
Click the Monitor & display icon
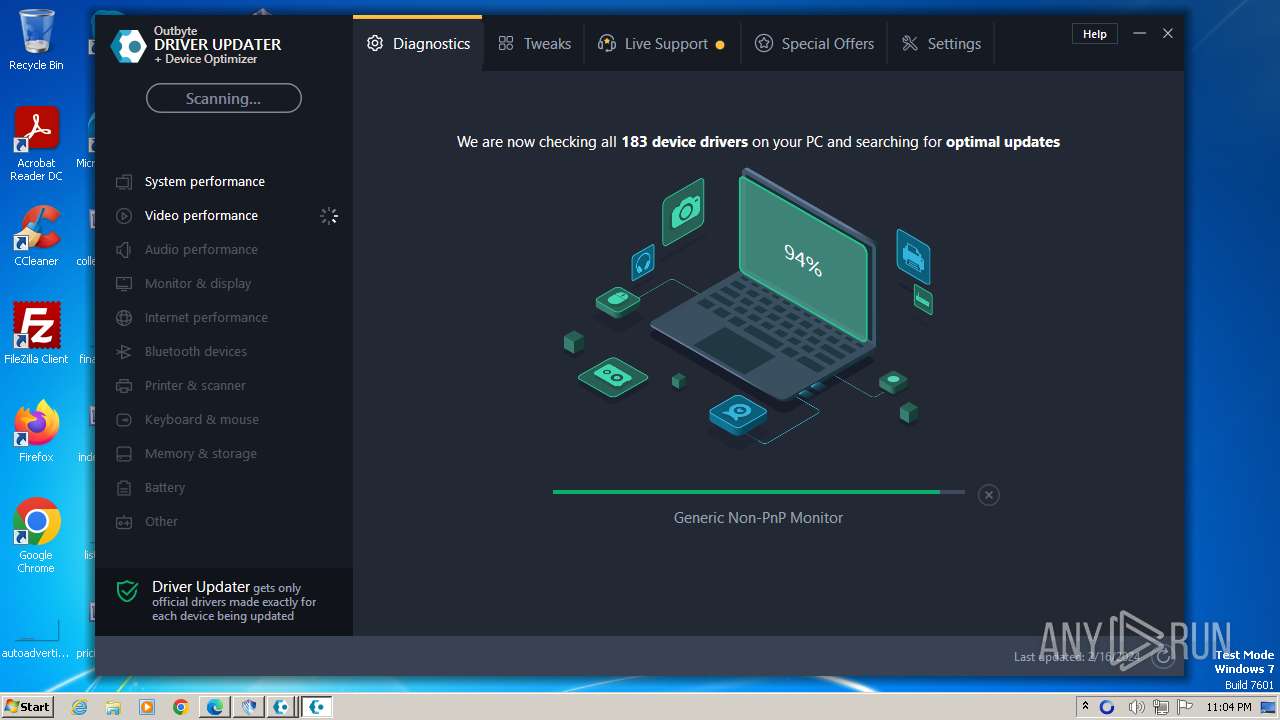point(124,284)
